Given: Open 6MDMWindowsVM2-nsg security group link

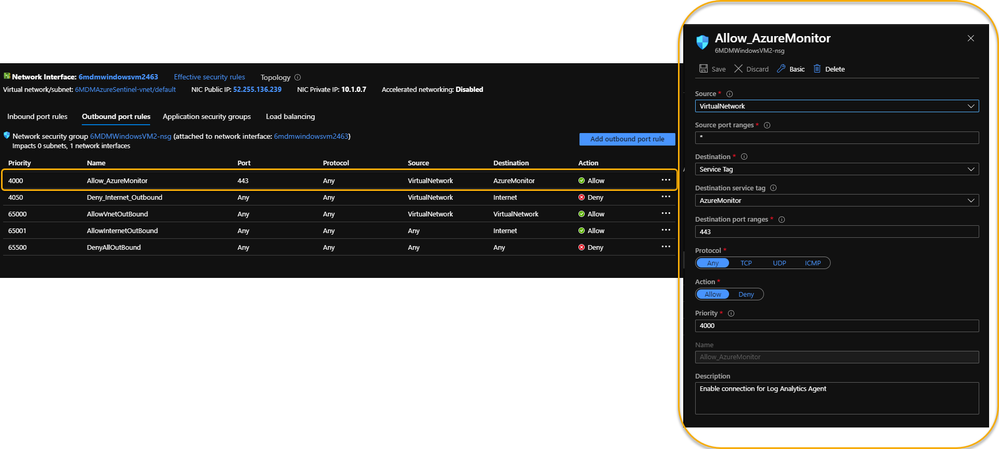Looking at the screenshot, I should [131, 136].
